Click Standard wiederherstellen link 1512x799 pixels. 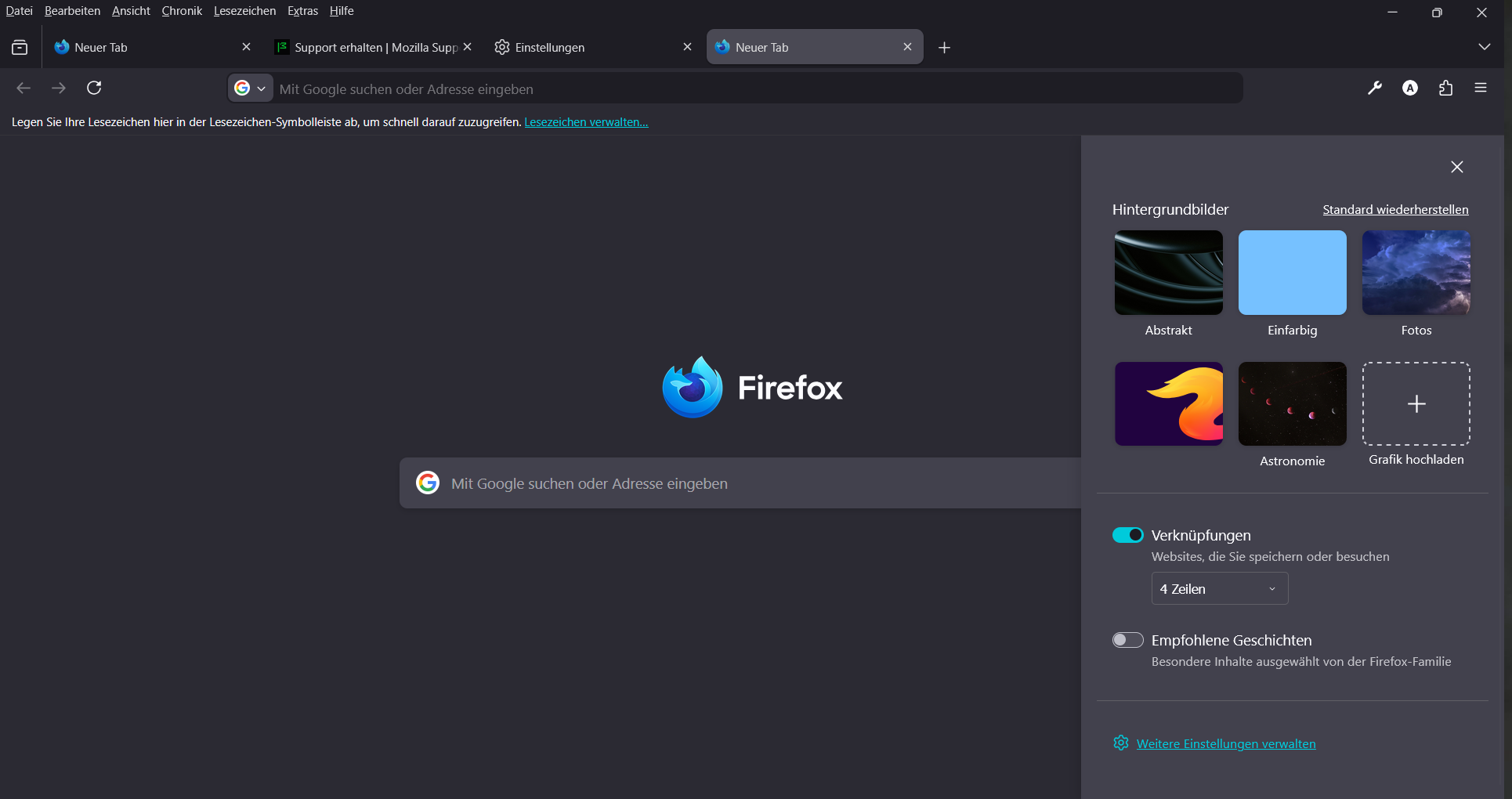point(1395,209)
